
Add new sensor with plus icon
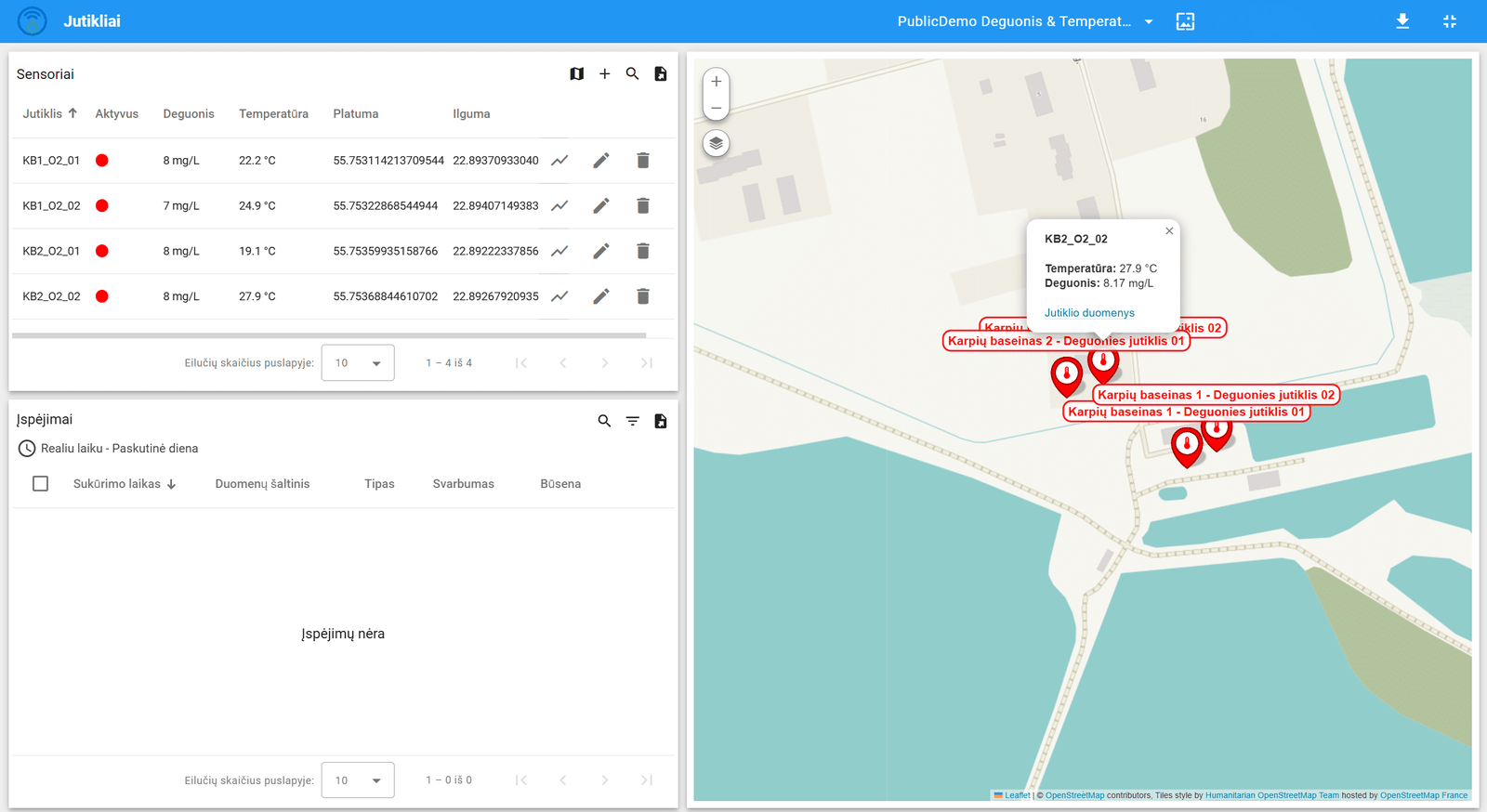[604, 74]
